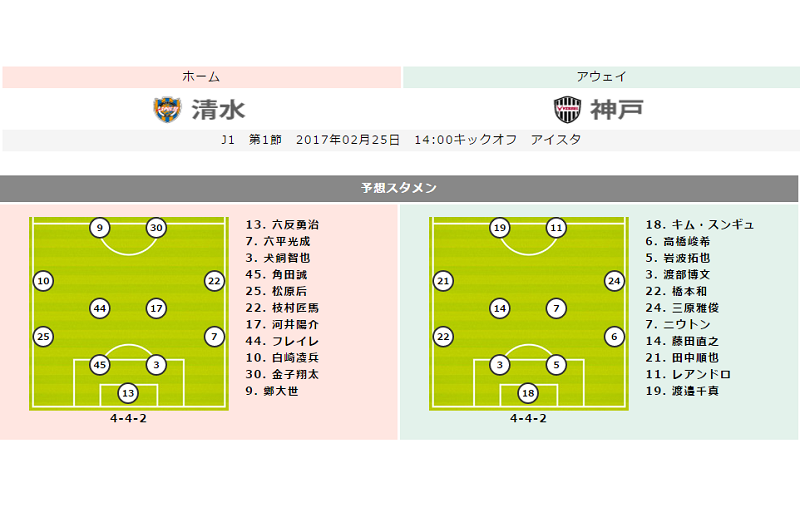Click Kobe right-side circle number 24
This screenshot has width=800, height=532.
pos(614,281)
